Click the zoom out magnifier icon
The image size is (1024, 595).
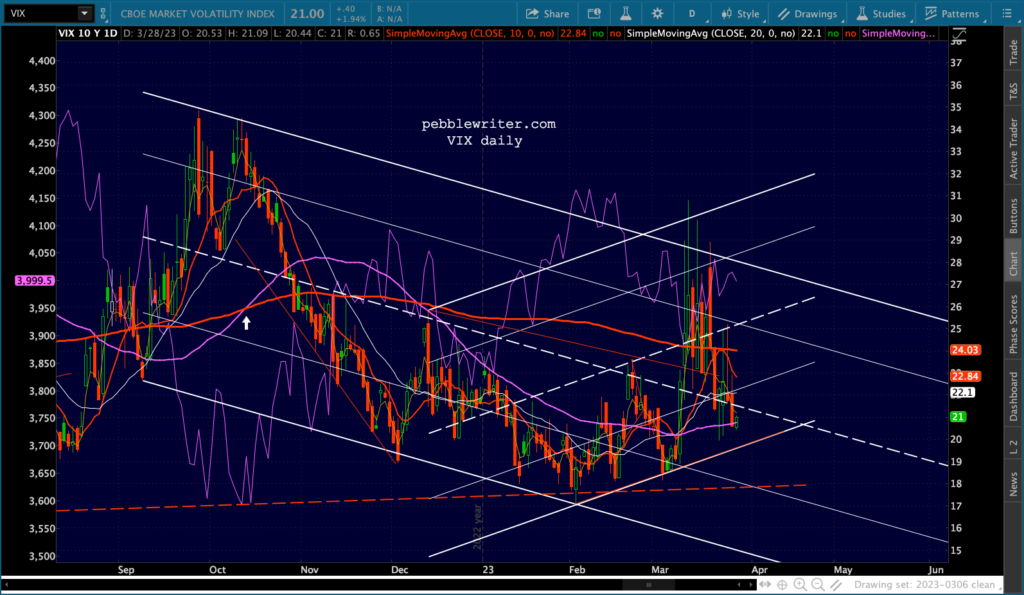[x=818, y=585]
